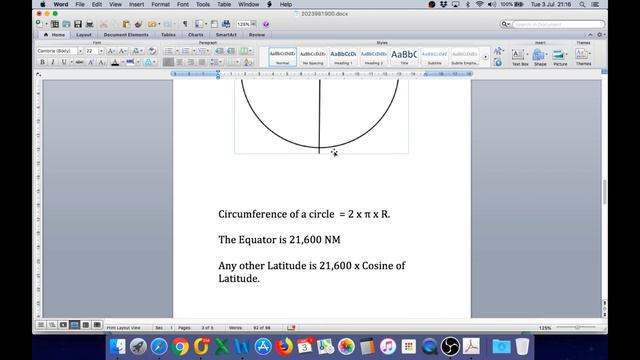Open the zoom 125% dropdown in toolbar

click(x=253, y=24)
